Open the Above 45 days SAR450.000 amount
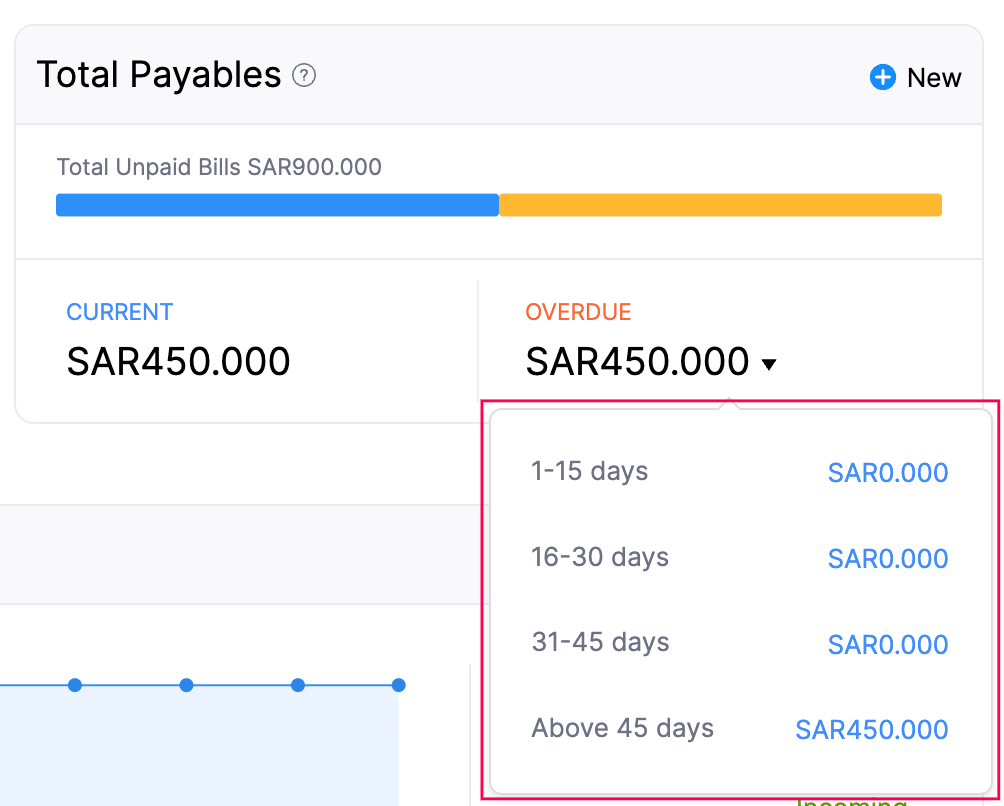The image size is (1004, 806). click(870, 729)
